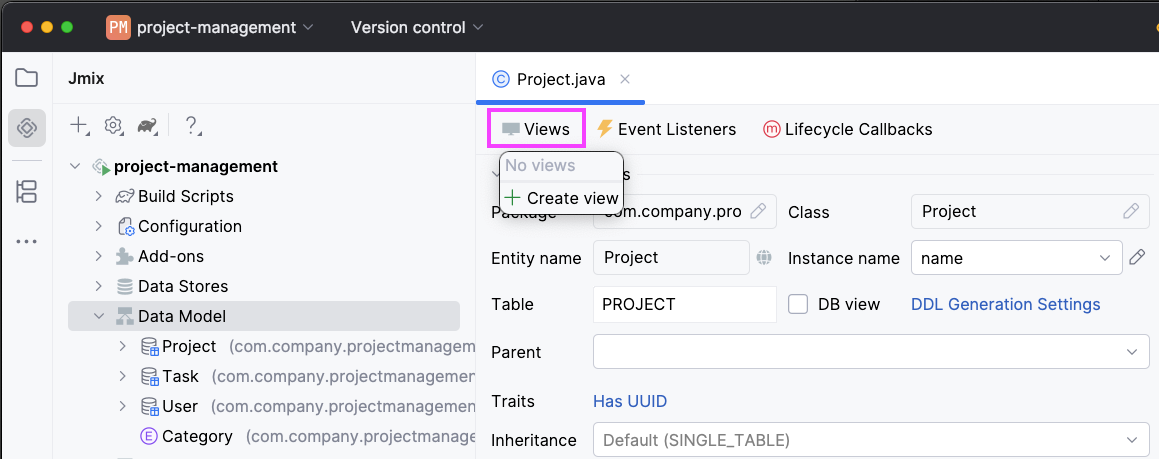Viewport: 1159px width, 459px height.
Task: Open the Jmix help question mark icon
Action: tap(192, 125)
